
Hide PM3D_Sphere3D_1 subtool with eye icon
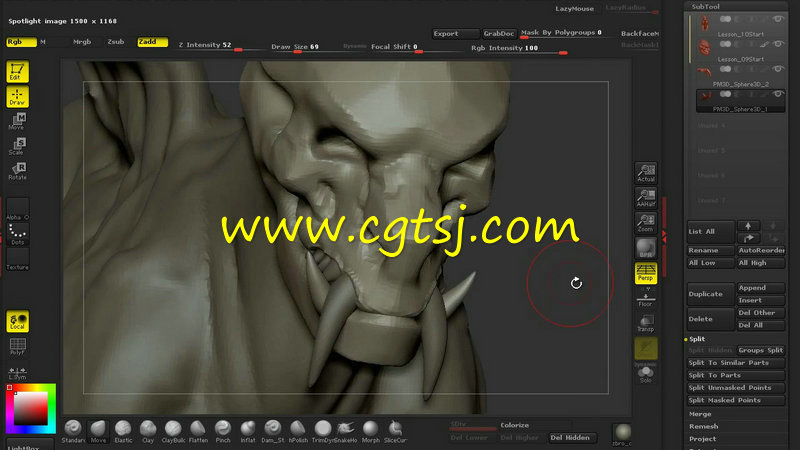click(x=778, y=94)
